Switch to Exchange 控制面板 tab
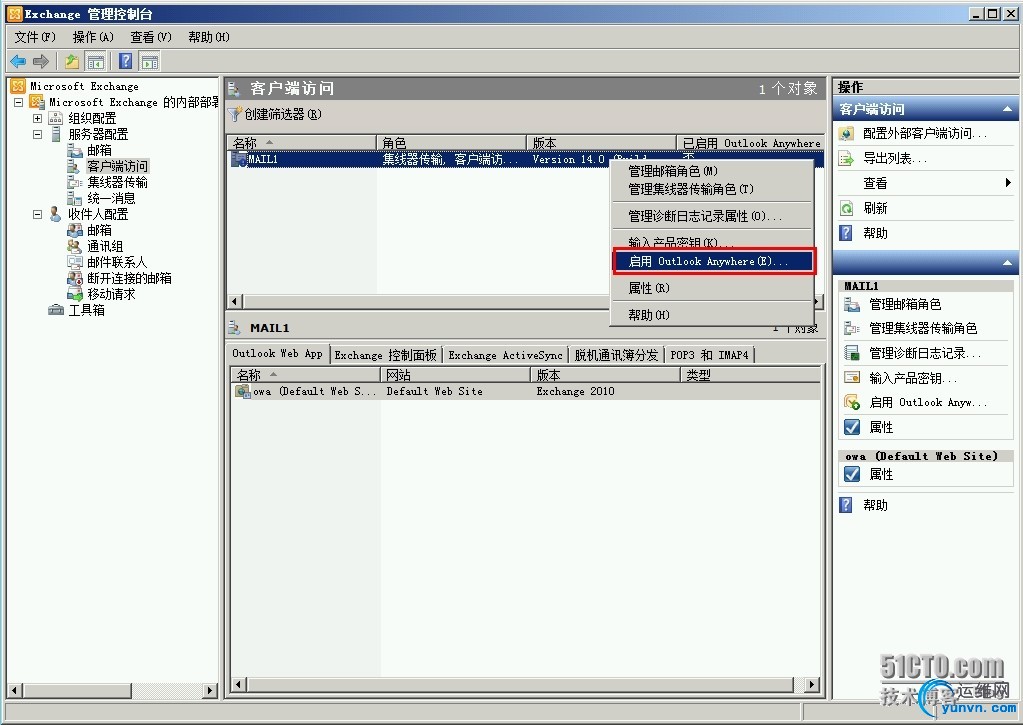This screenshot has width=1023, height=725. (386, 355)
